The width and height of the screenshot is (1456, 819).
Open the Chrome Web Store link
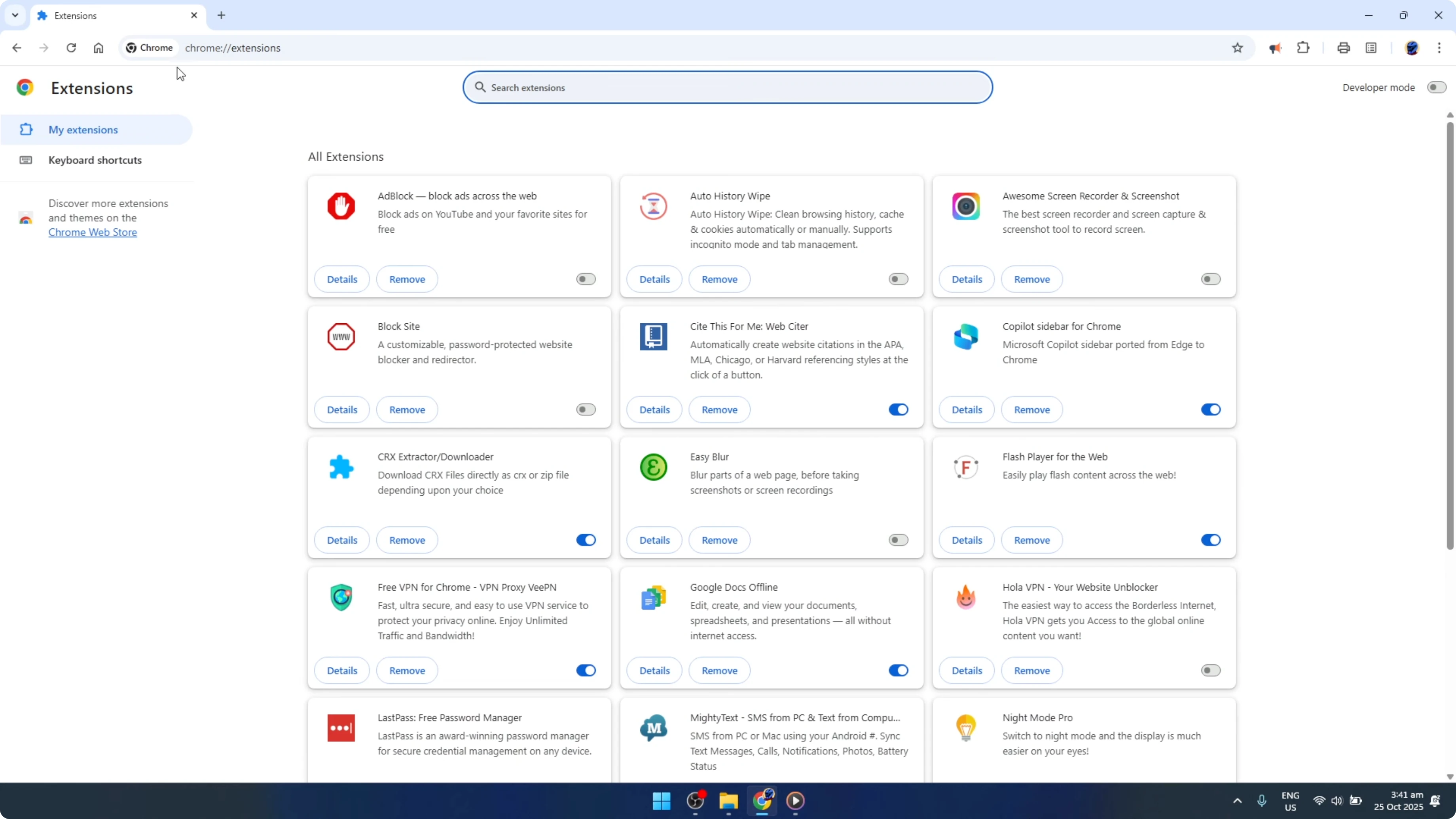[x=93, y=232]
